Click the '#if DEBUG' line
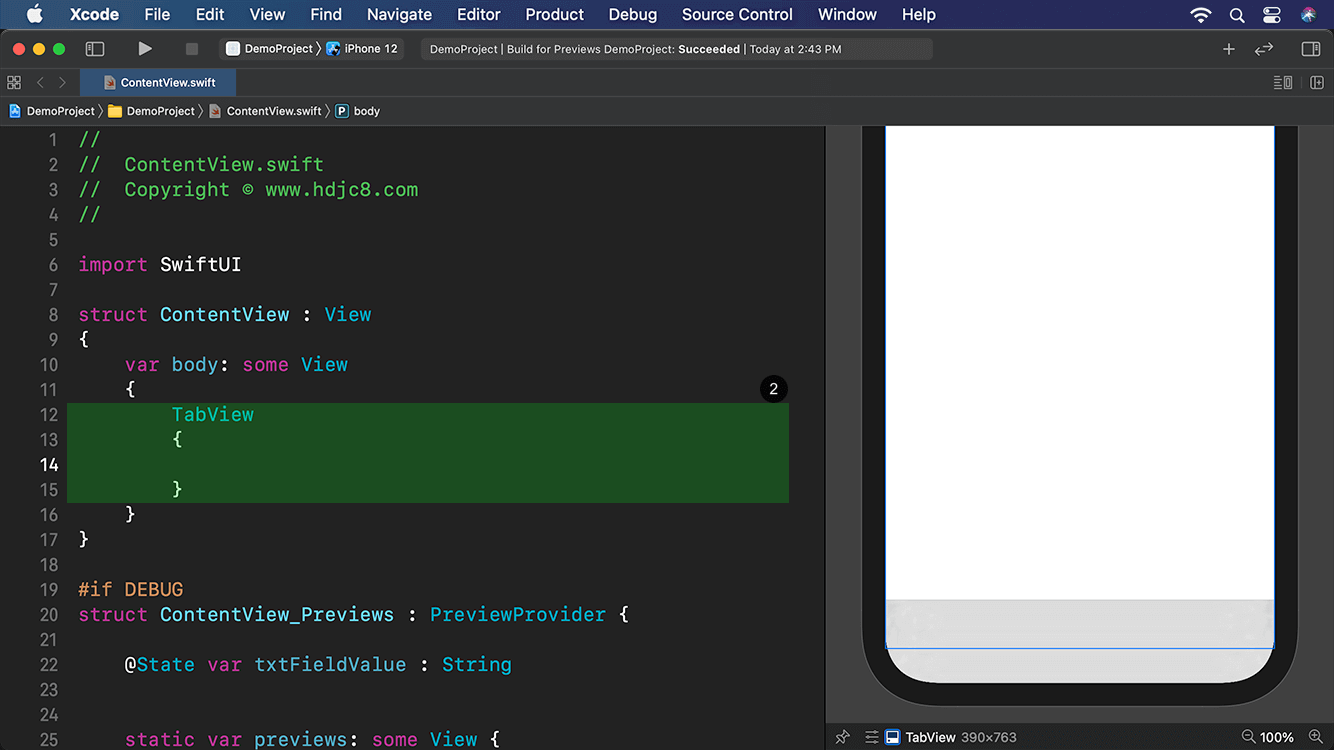The height and width of the screenshot is (750, 1334). 131,589
